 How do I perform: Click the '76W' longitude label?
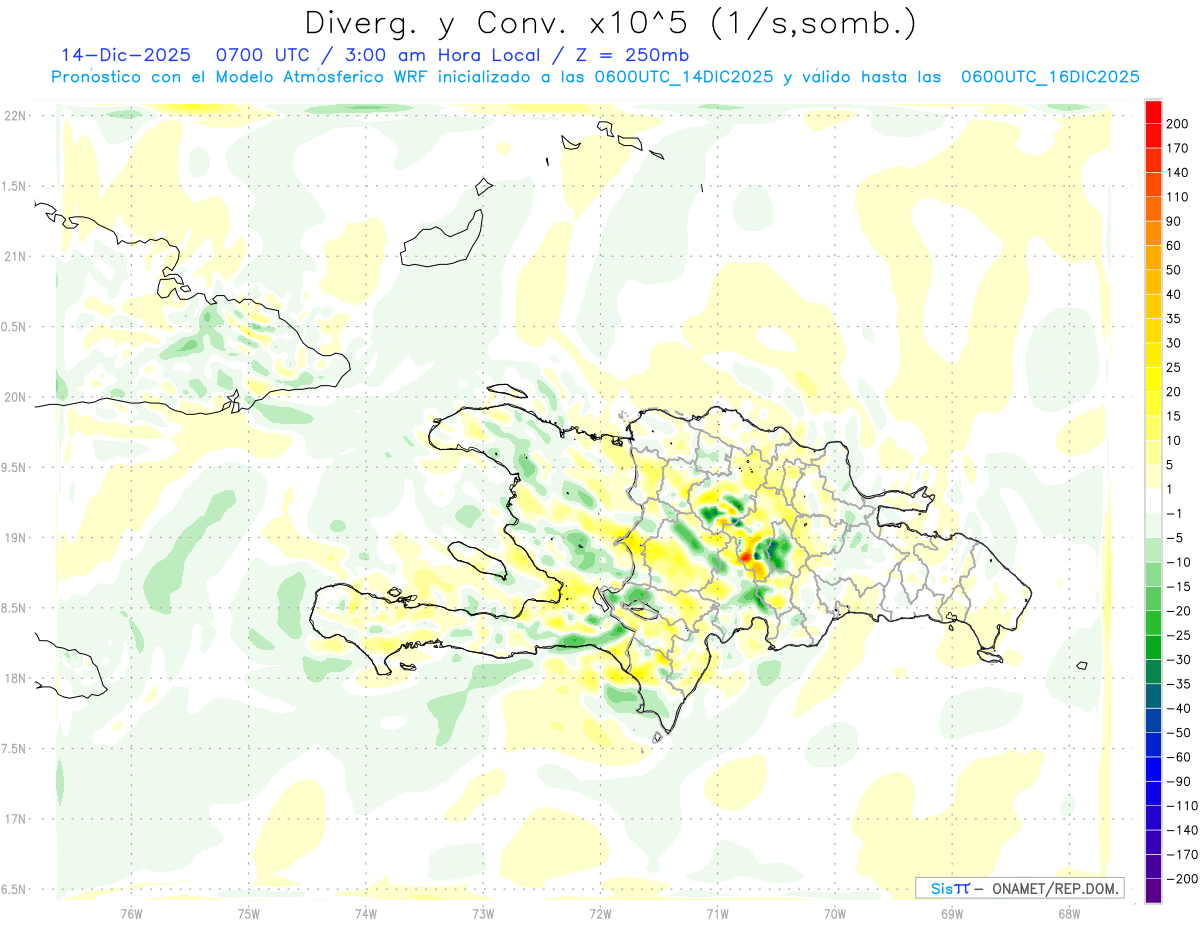point(131,913)
